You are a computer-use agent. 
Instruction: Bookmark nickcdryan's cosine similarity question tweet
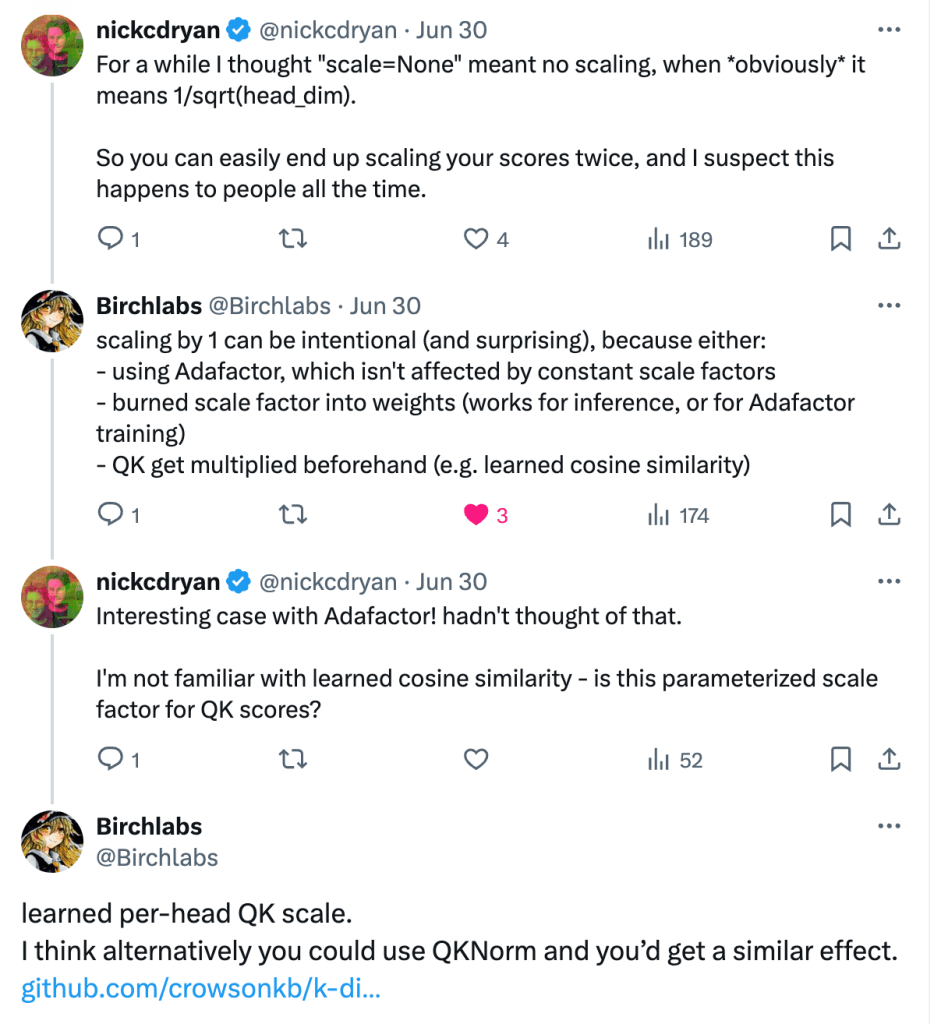[841, 760]
